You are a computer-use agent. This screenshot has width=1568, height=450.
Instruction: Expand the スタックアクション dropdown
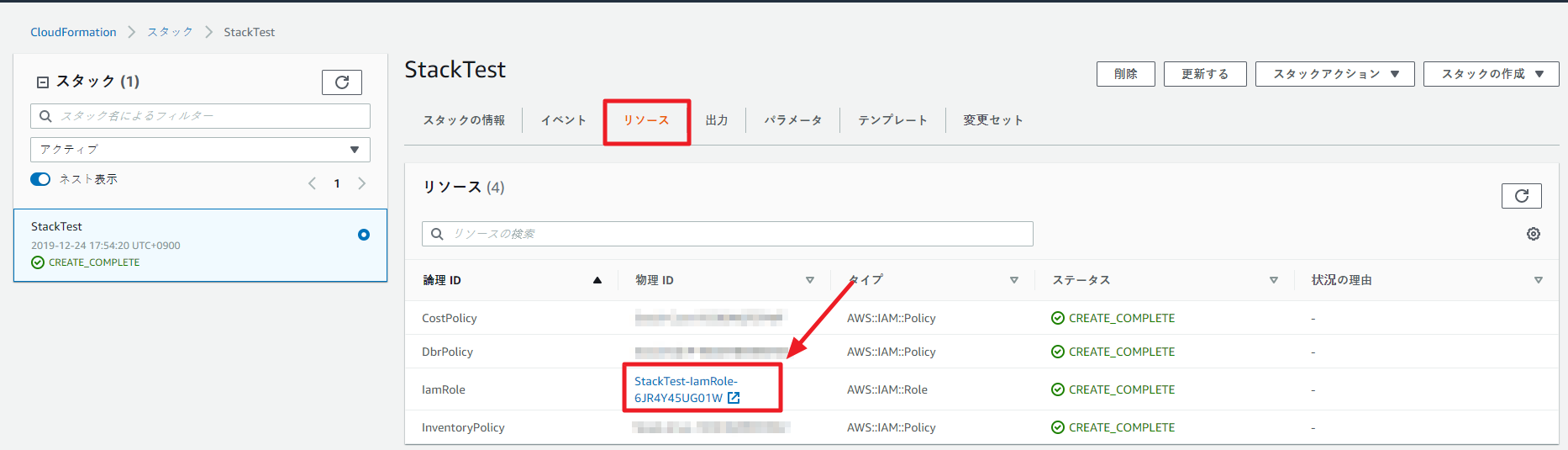click(x=1334, y=74)
